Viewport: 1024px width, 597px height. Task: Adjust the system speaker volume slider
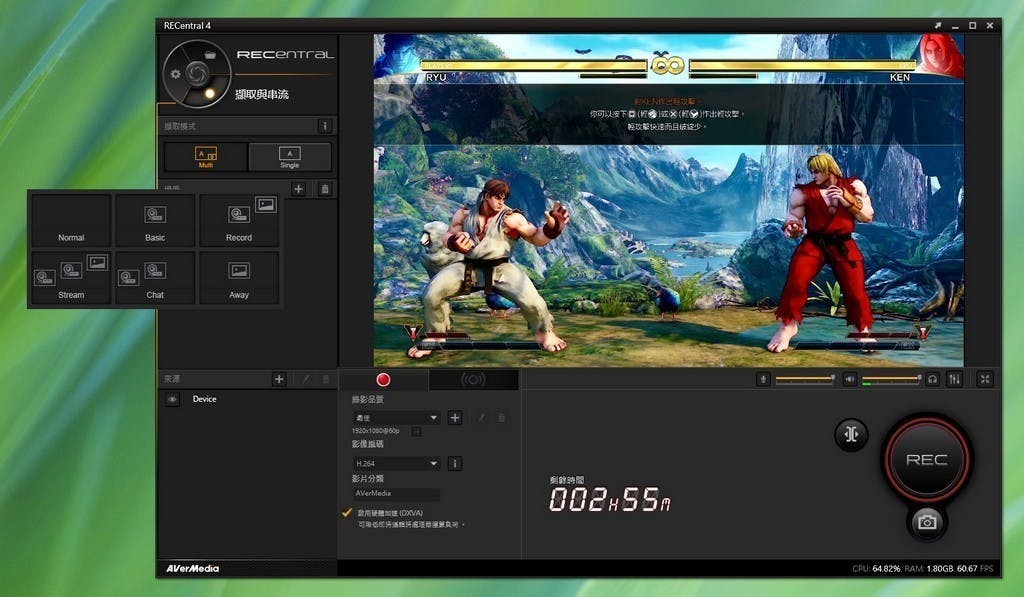click(x=890, y=379)
